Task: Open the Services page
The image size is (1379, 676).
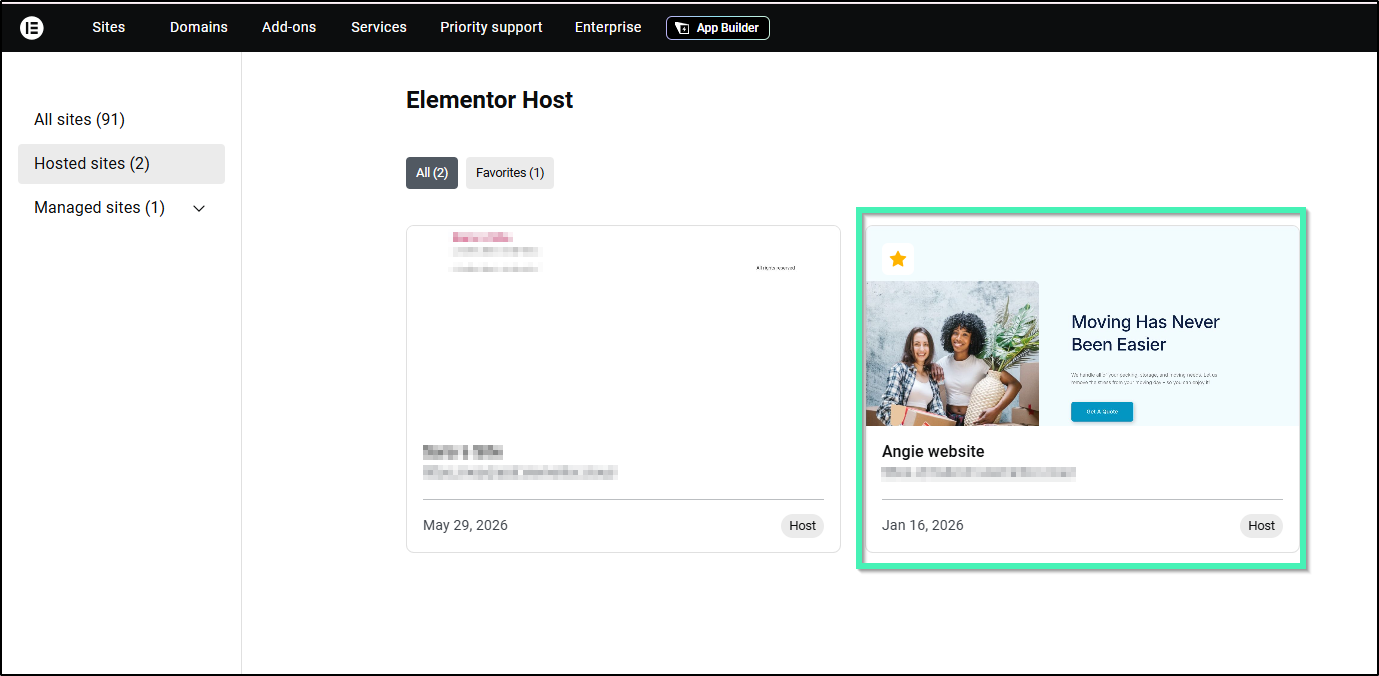Action: coord(379,27)
